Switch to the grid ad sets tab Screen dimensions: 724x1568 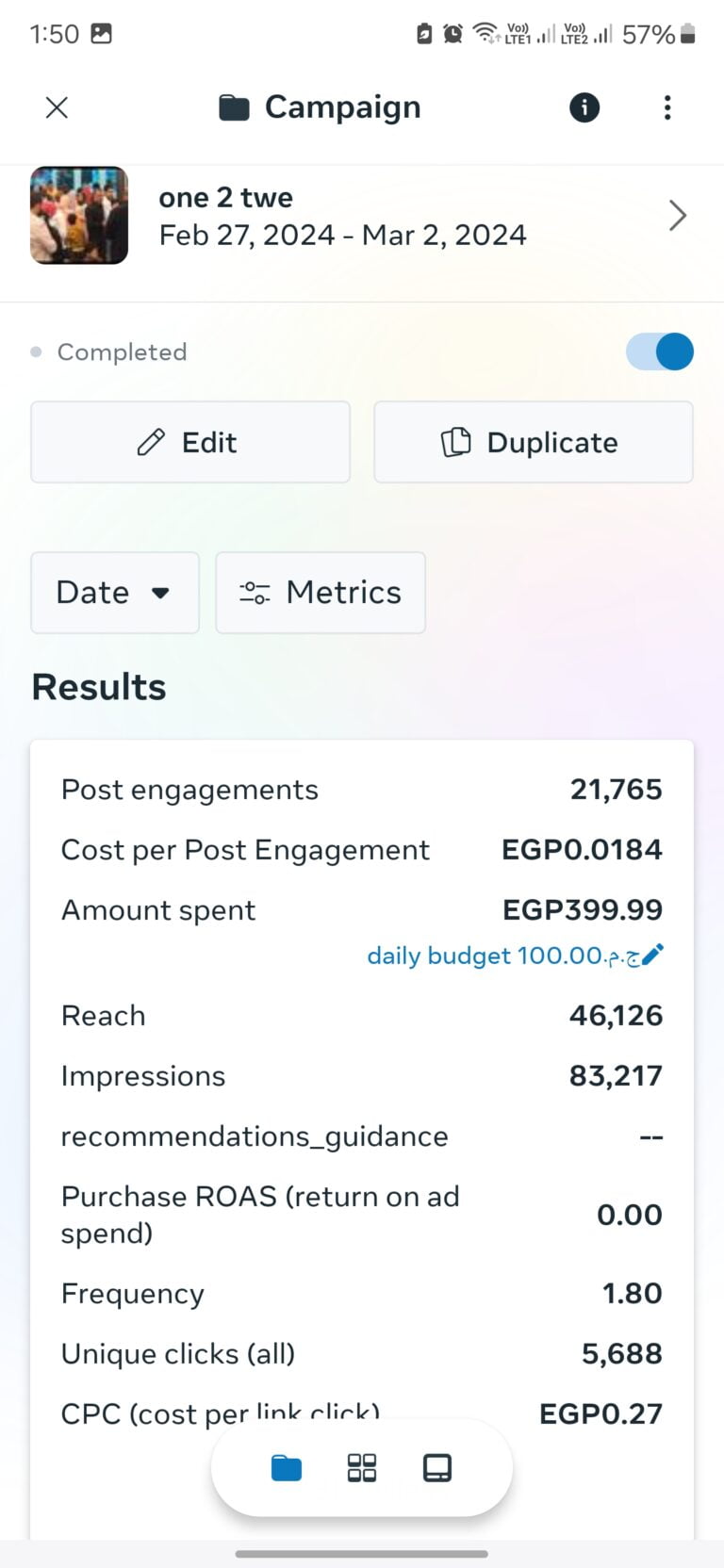coord(362,1467)
